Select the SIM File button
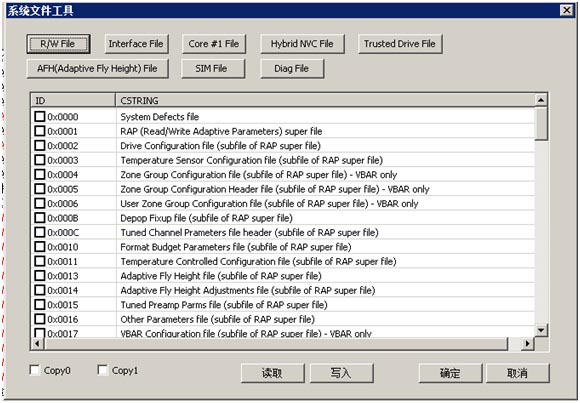This screenshot has width=580, height=403. (x=213, y=68)
